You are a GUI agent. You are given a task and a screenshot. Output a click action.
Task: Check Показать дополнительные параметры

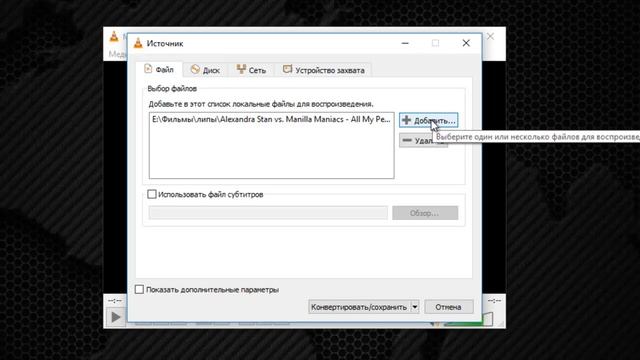coord(139,289)
